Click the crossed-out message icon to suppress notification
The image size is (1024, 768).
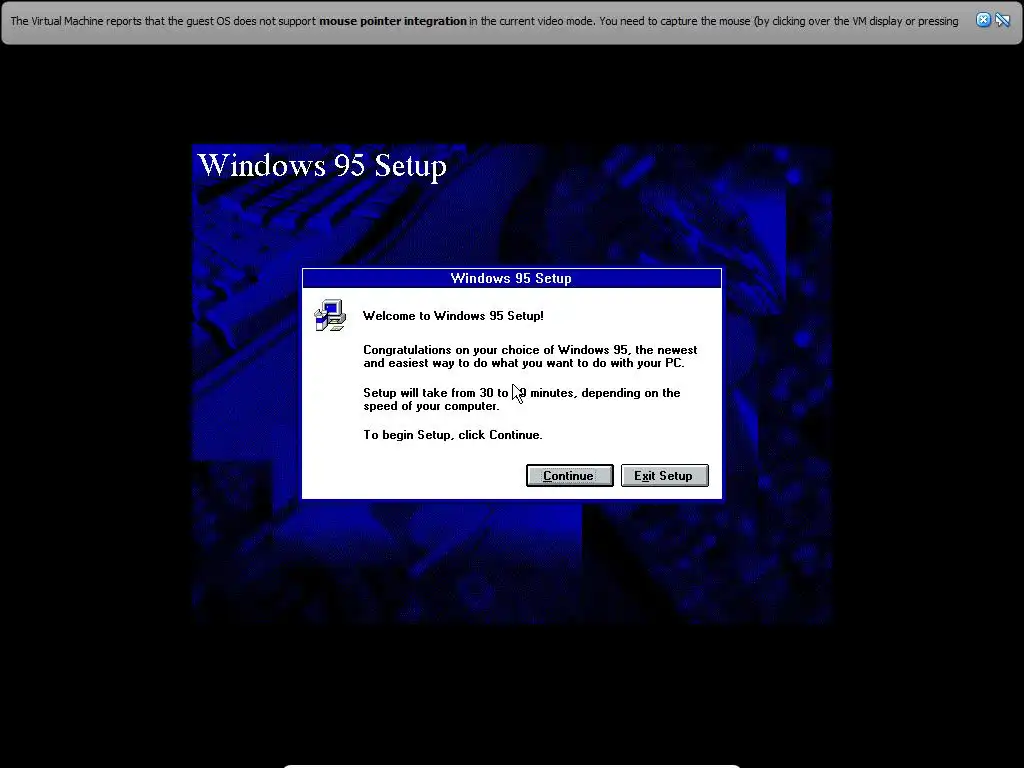[1002, 20]
